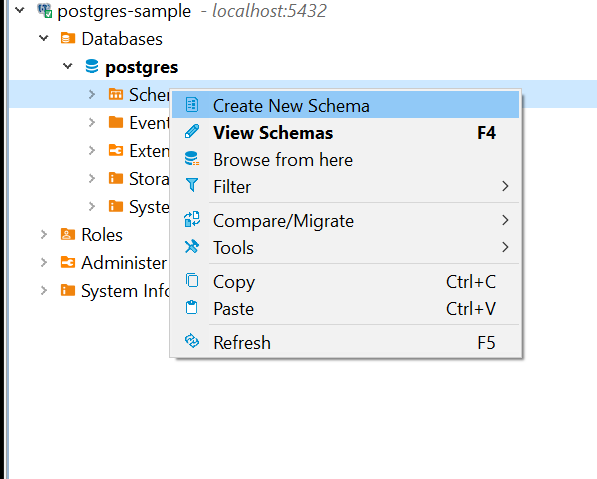Viewport: 597px width, 479px height.
Task: Collapse the Databases tree node
Action: tap(44, 38)
